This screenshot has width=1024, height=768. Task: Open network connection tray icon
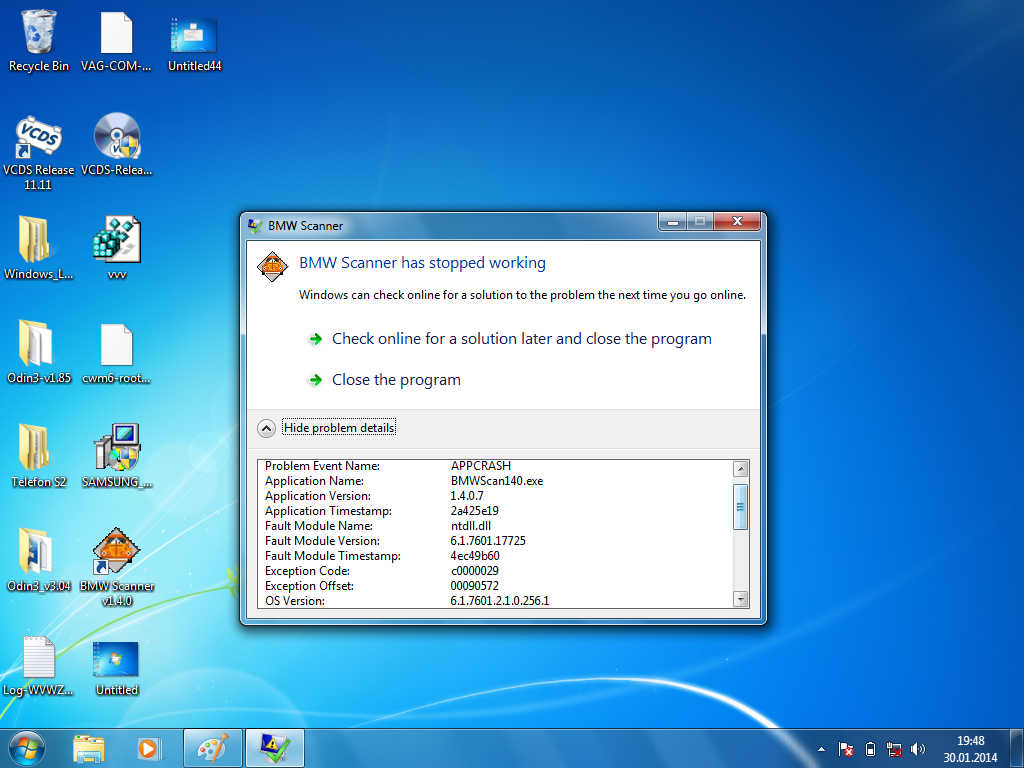click(894, 749)
